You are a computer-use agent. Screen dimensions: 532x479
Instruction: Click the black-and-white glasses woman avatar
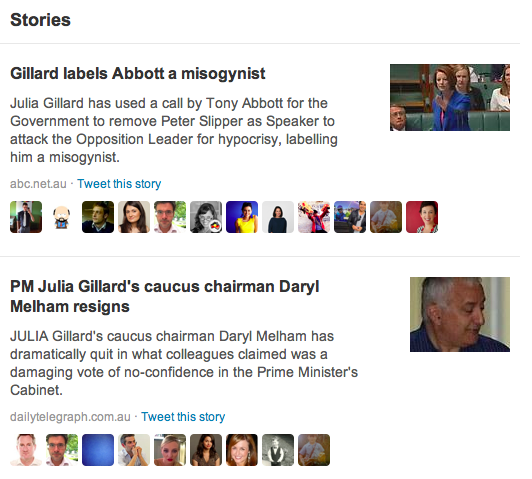click(x=206, y=217)
